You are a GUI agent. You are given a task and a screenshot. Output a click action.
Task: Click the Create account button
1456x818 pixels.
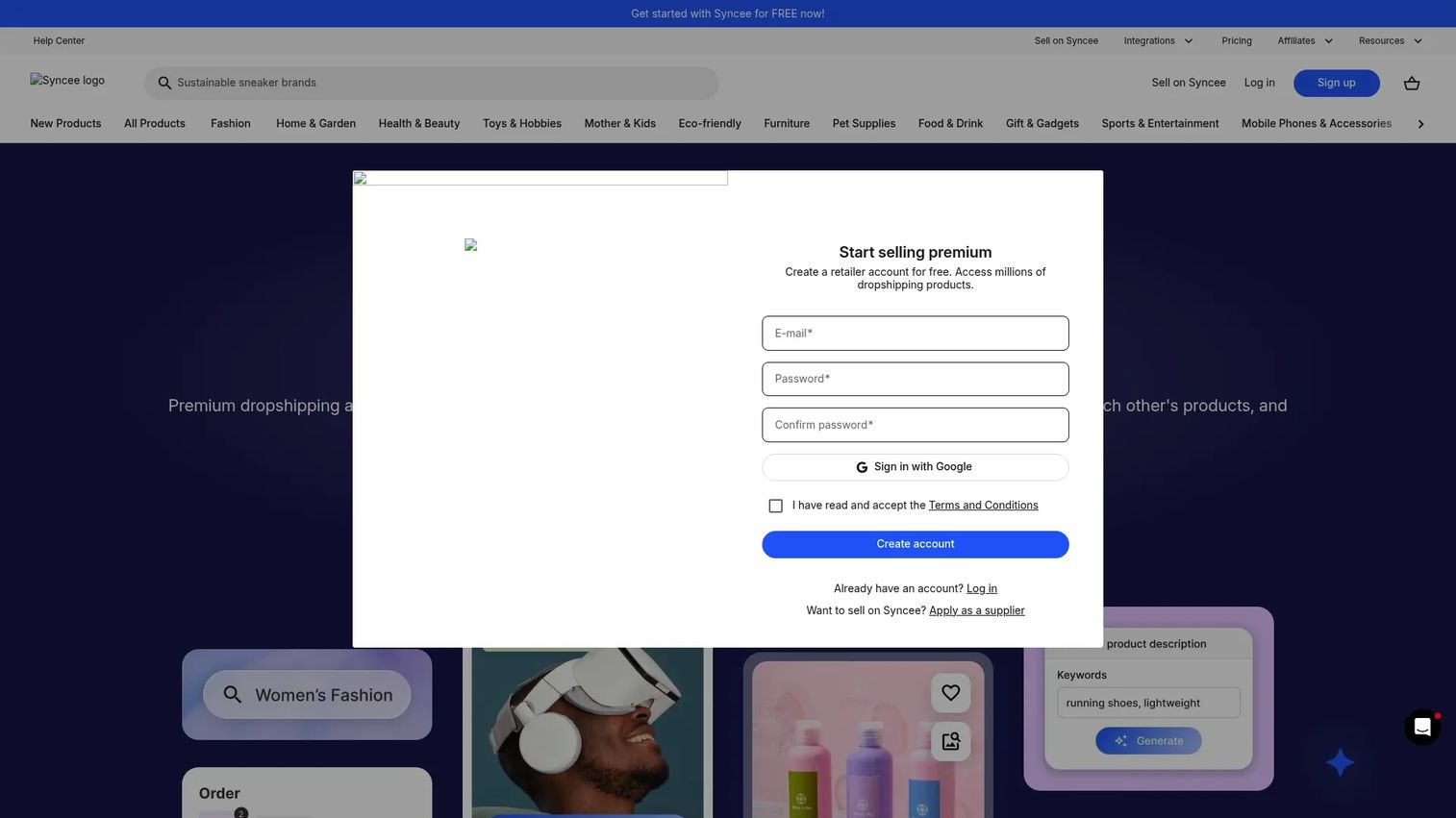916,544
